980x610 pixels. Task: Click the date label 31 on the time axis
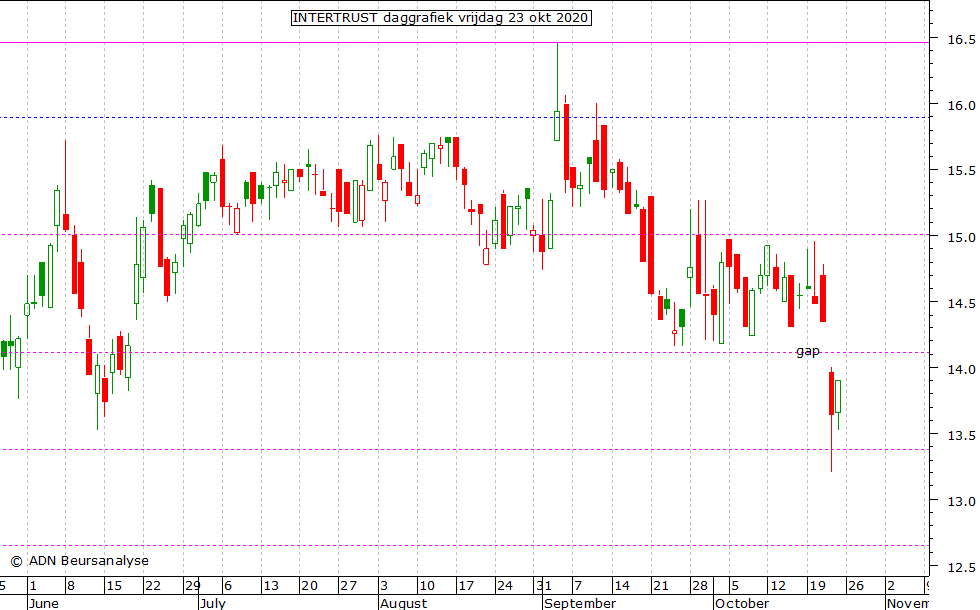[544, 586]
